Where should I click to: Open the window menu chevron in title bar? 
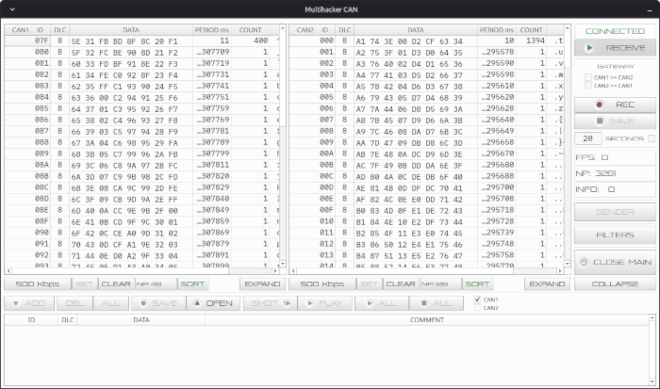click(12, 9)
